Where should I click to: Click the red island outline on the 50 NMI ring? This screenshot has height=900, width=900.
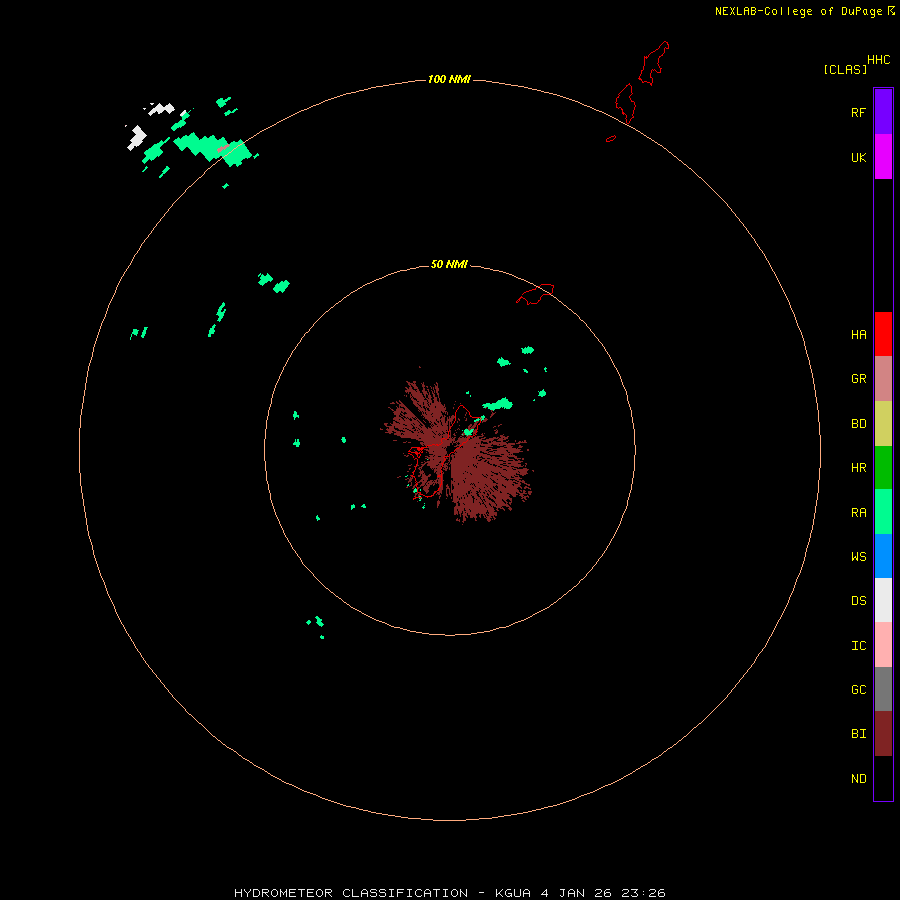coord(535,294)
